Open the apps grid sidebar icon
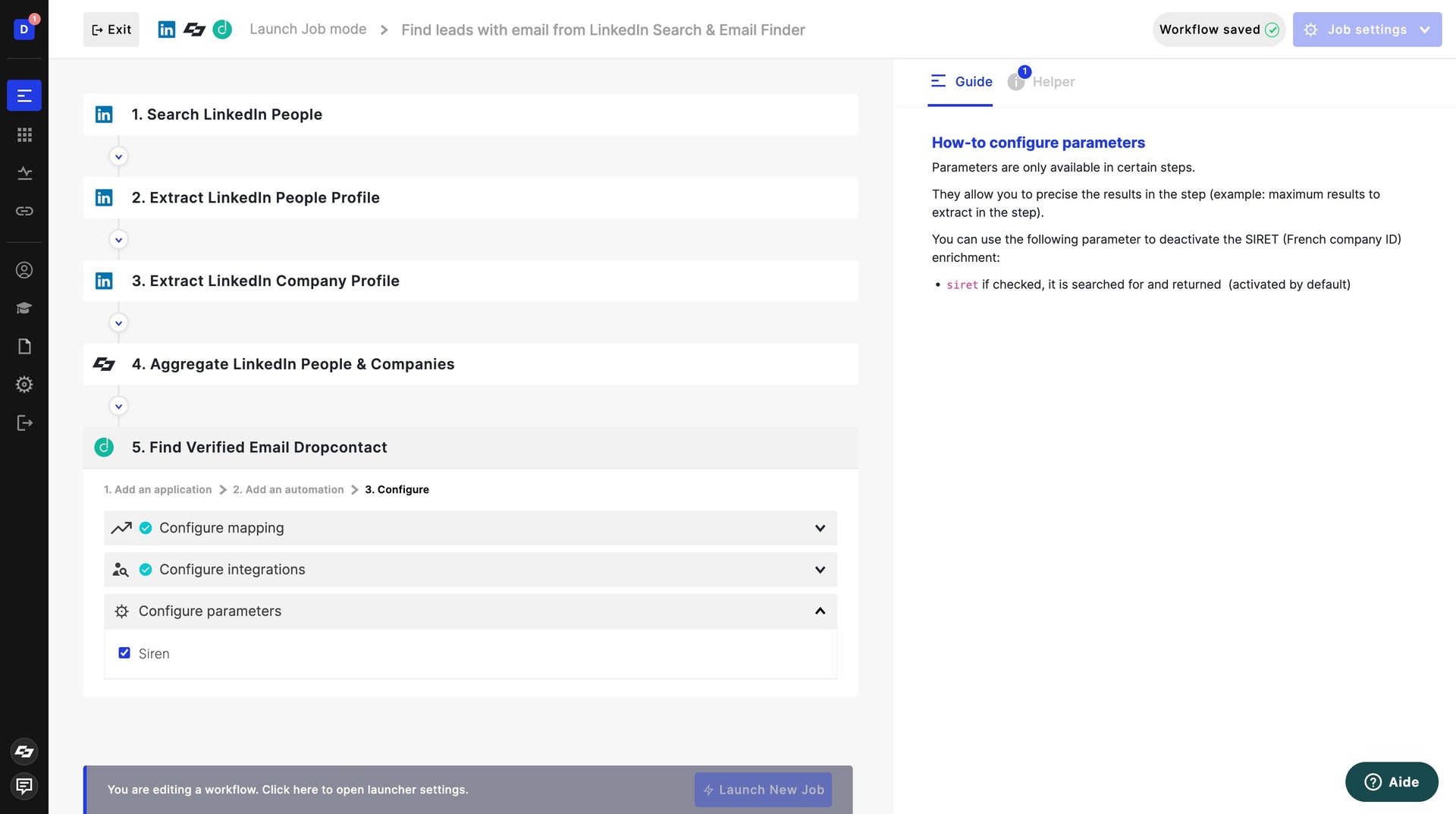The width and height of the screenshot is (1456, 814). point(24,134)
